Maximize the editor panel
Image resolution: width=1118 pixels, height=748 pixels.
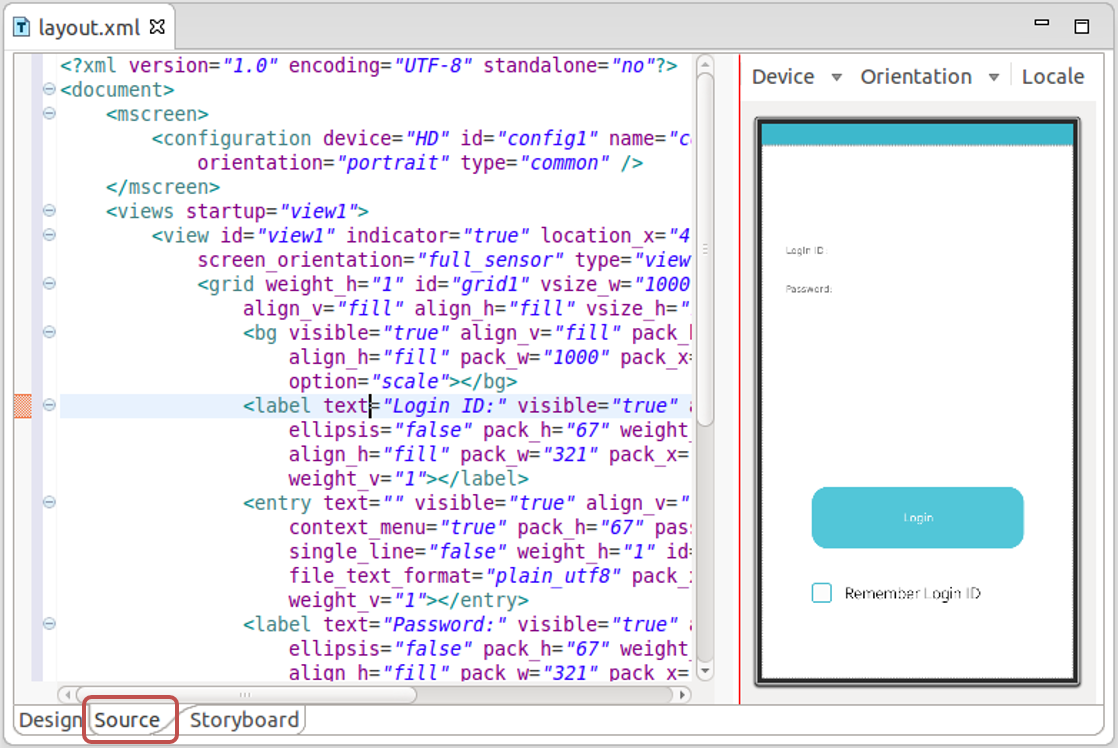tap(1081, 25)
